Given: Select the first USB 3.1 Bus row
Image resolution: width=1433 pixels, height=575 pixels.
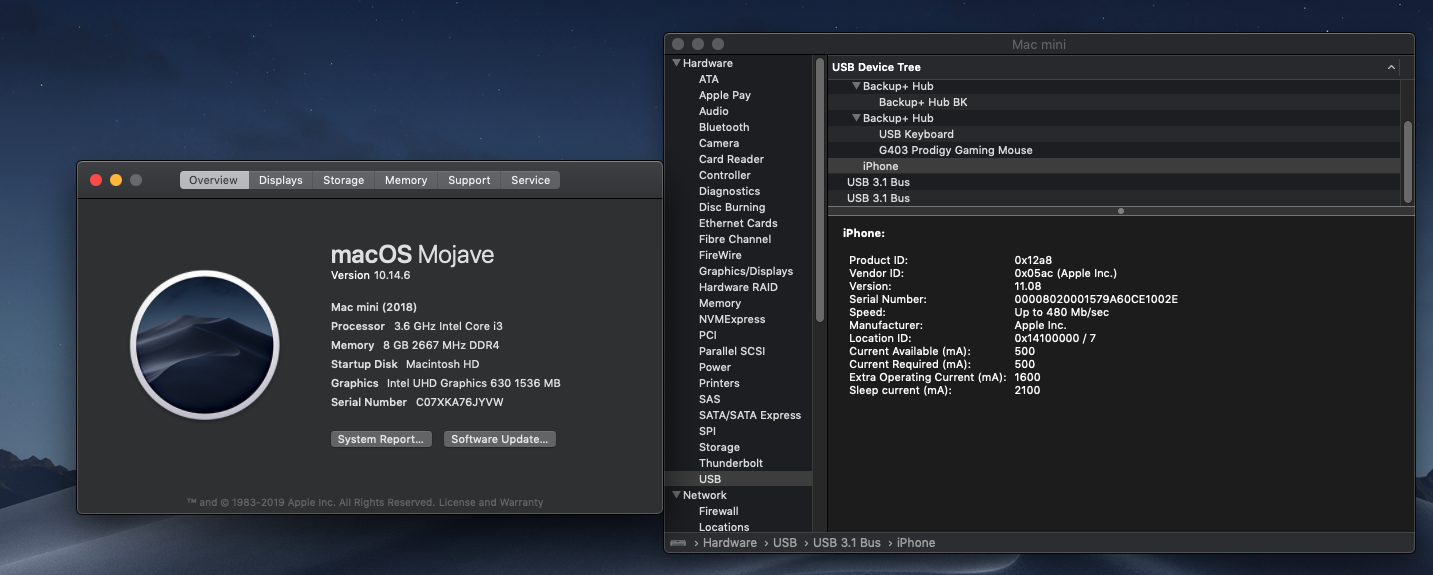Looking at the screenshot, I should click(1114, 182).
